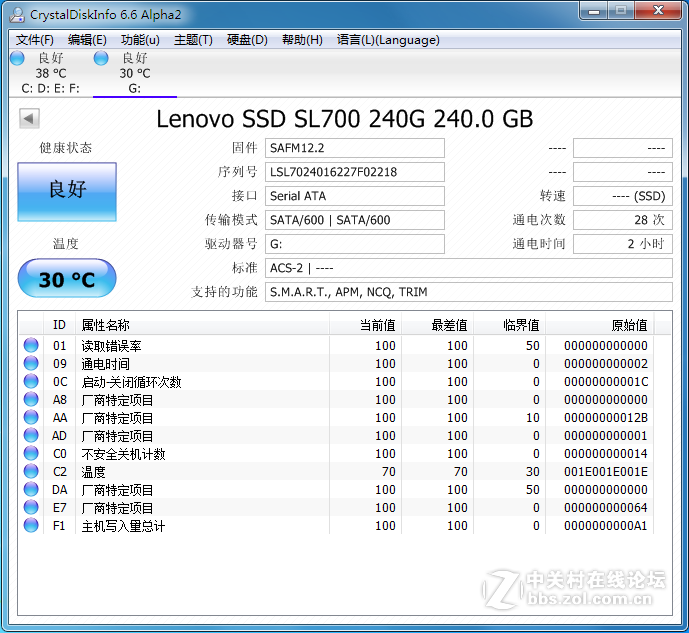This screenshot has width=689, height=633.
Task: Open the 硬盘(D) menu
Action: pyautogui.click(x=247, y=40)
